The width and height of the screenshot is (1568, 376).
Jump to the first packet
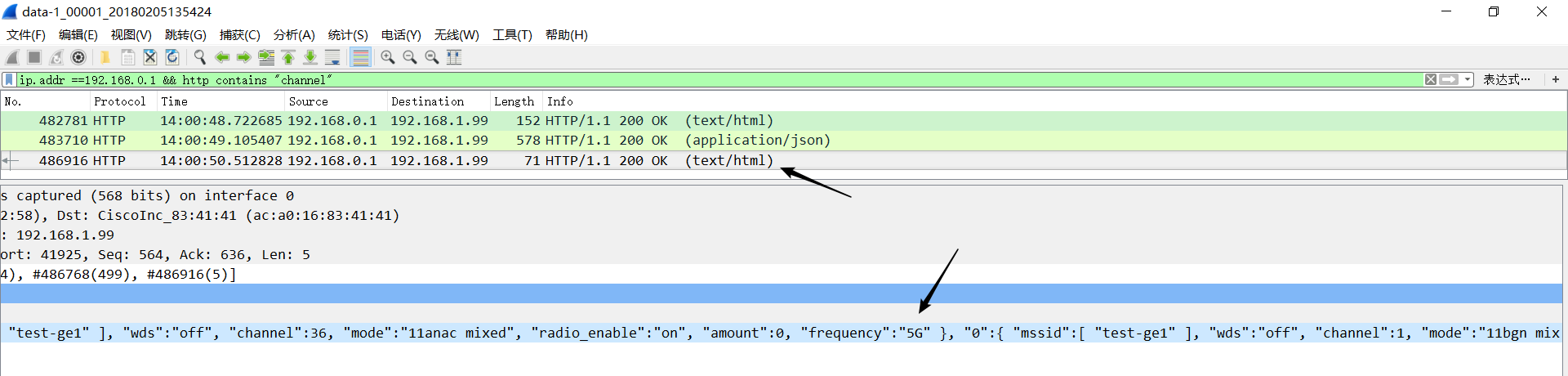point(288,57)
